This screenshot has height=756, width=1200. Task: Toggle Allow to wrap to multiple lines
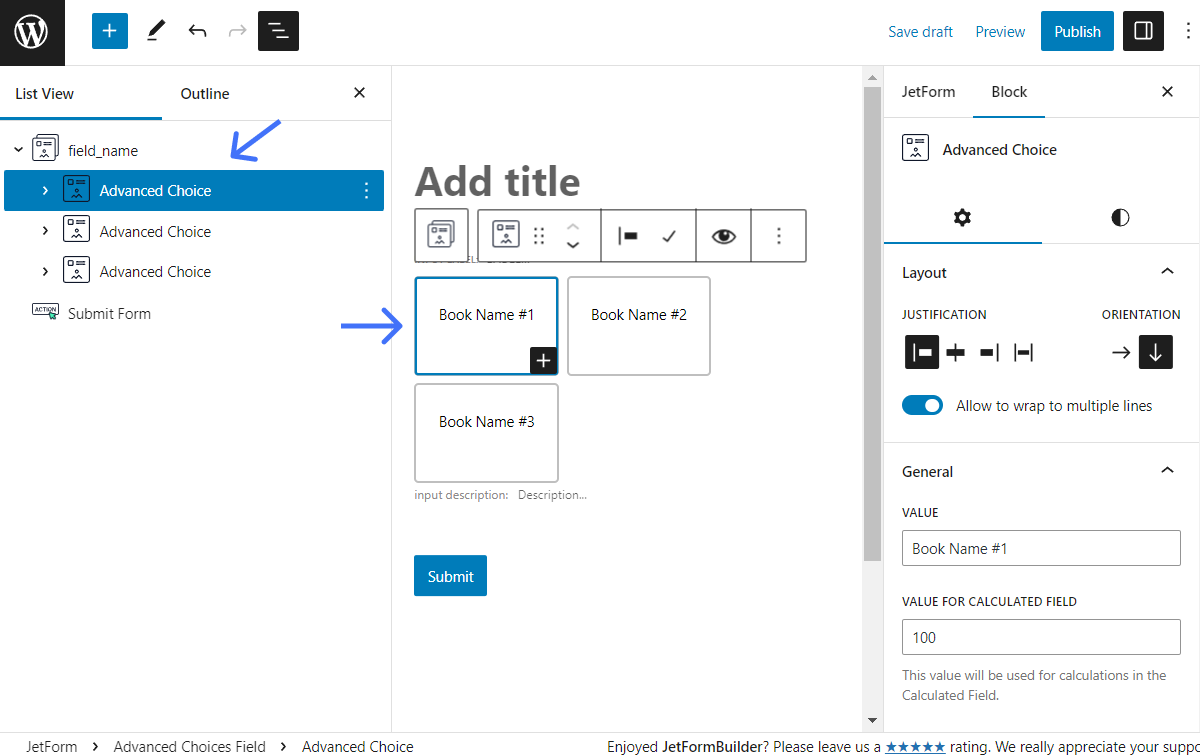922,405
